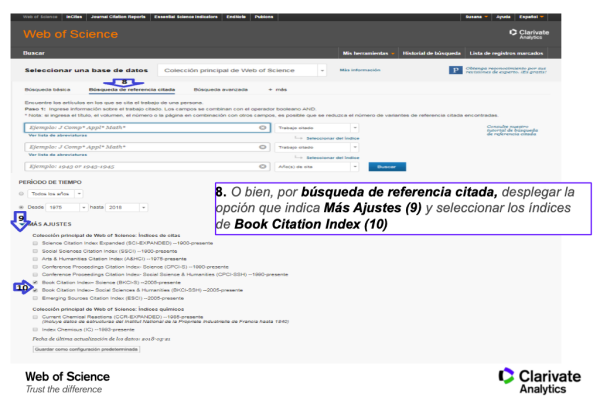Open the hasta 2018 year dropdown
Screen dimensions: 600x401
tap(127, 207)
